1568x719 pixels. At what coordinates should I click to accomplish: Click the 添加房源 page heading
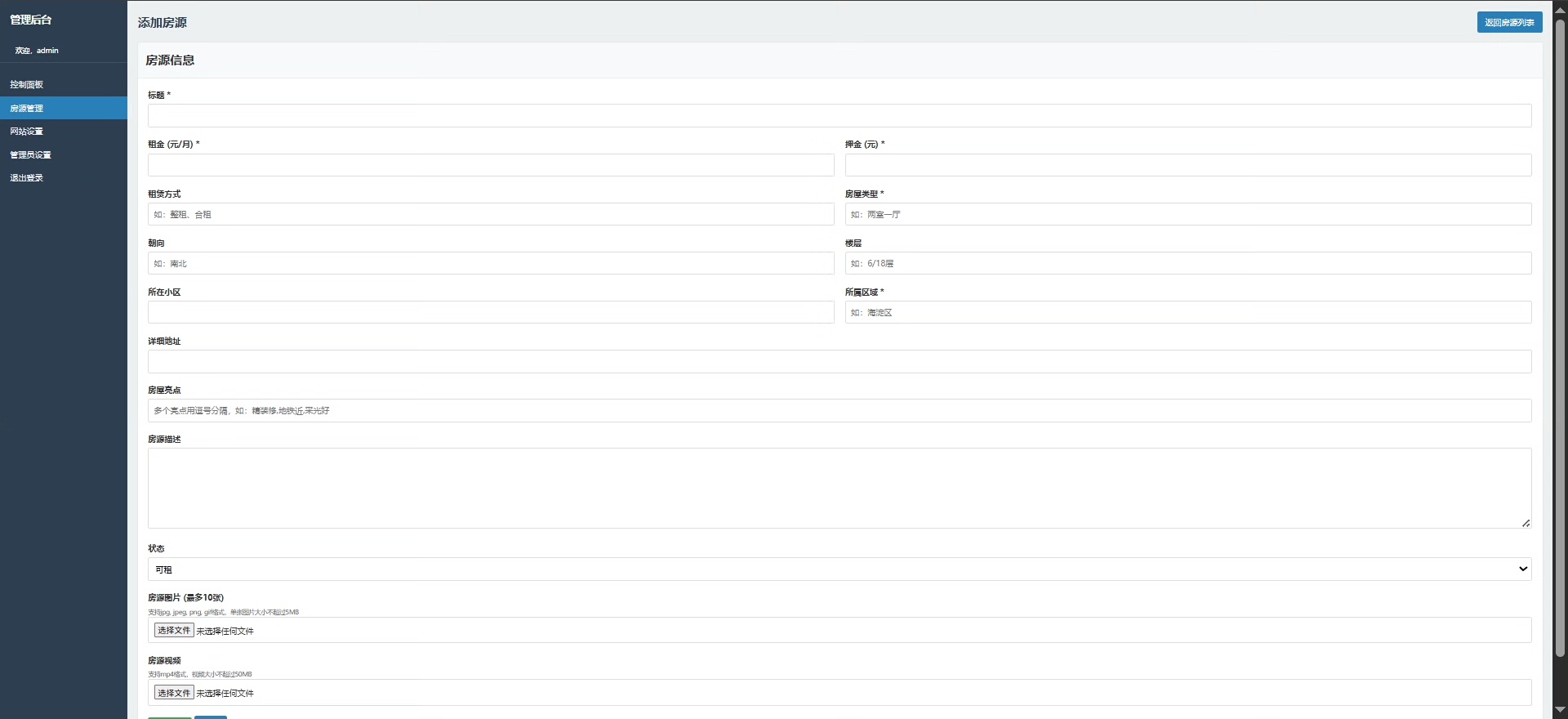(x=162, y=23)
